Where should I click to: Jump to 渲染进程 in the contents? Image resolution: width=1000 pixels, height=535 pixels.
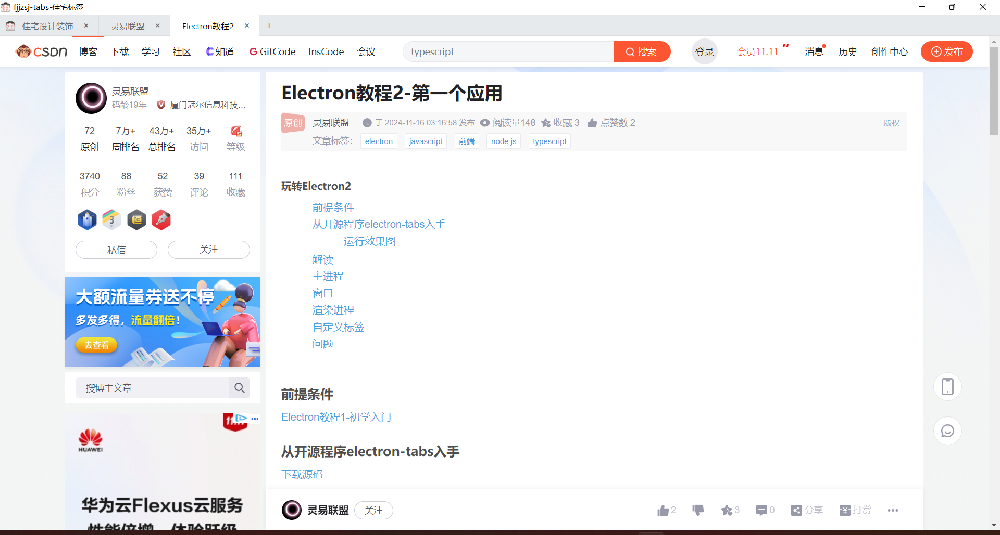click(x=333, y=310)
